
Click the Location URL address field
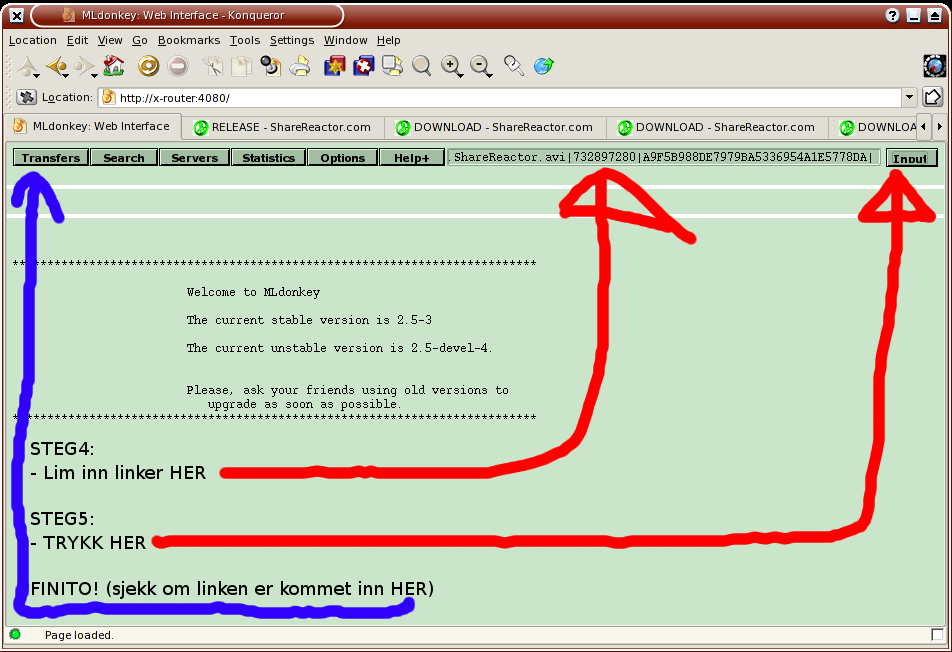click(500, 98)
